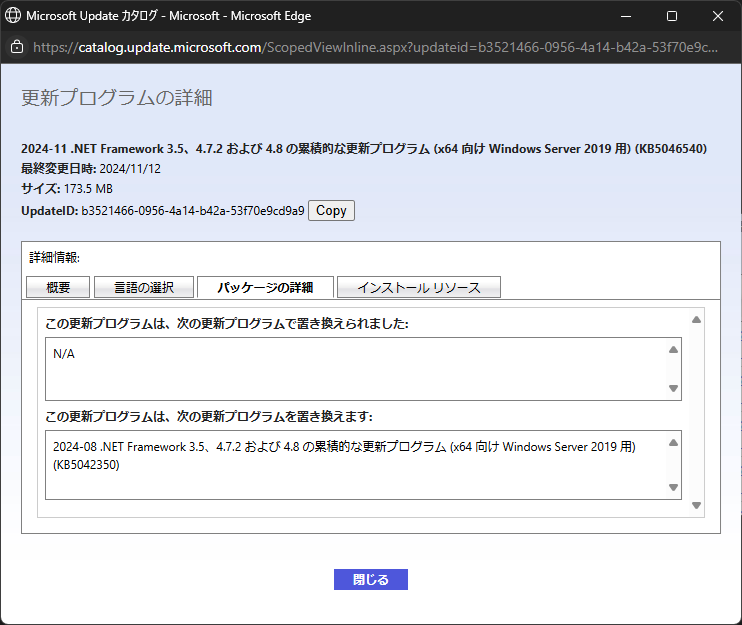This screenshot has width=742, height=625.
Task: Click the 最終変更日時 date 2024/11/12
Action: click(130, 169)
